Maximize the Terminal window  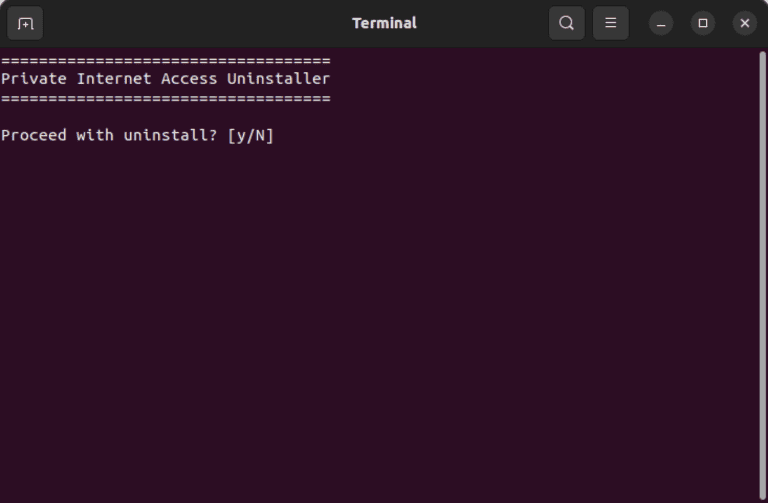(x=703, y=23)
